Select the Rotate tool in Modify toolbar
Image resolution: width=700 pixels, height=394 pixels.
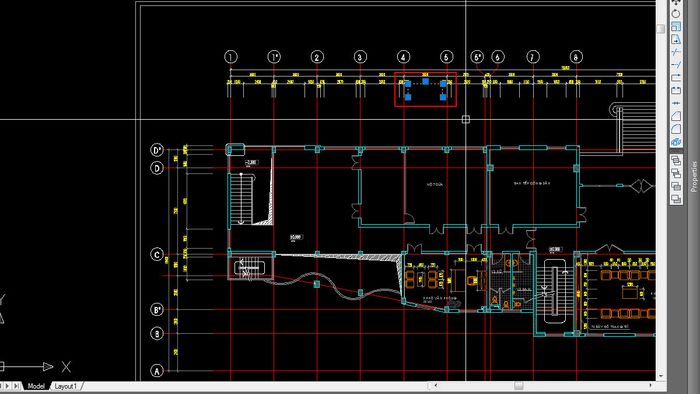tap(676, 14)
